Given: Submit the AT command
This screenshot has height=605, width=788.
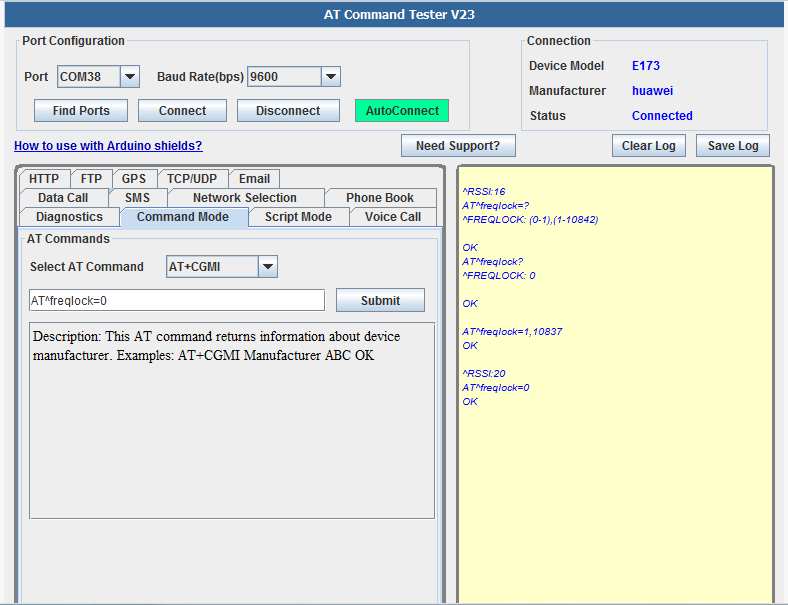Looking at the screenshot, I should [380, 300].
